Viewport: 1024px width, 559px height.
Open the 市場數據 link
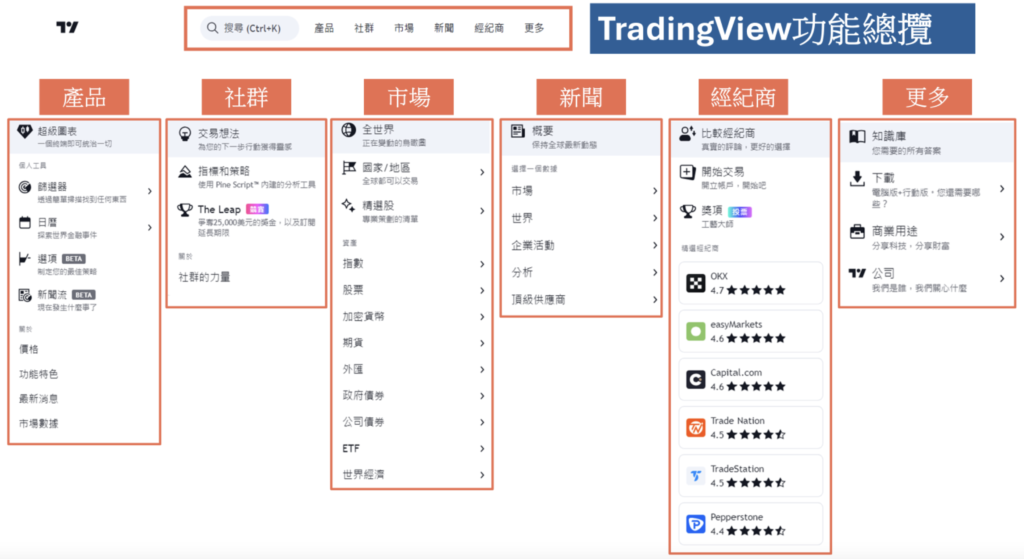pyautogui.click(x=39, y=423)
